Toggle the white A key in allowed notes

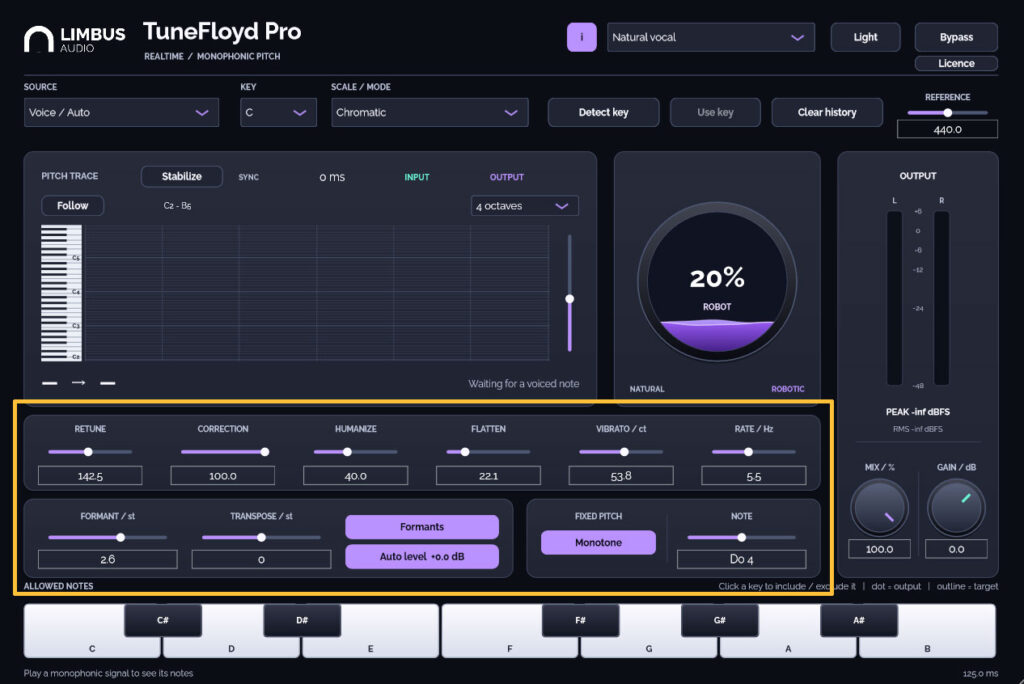click(788, 647)
